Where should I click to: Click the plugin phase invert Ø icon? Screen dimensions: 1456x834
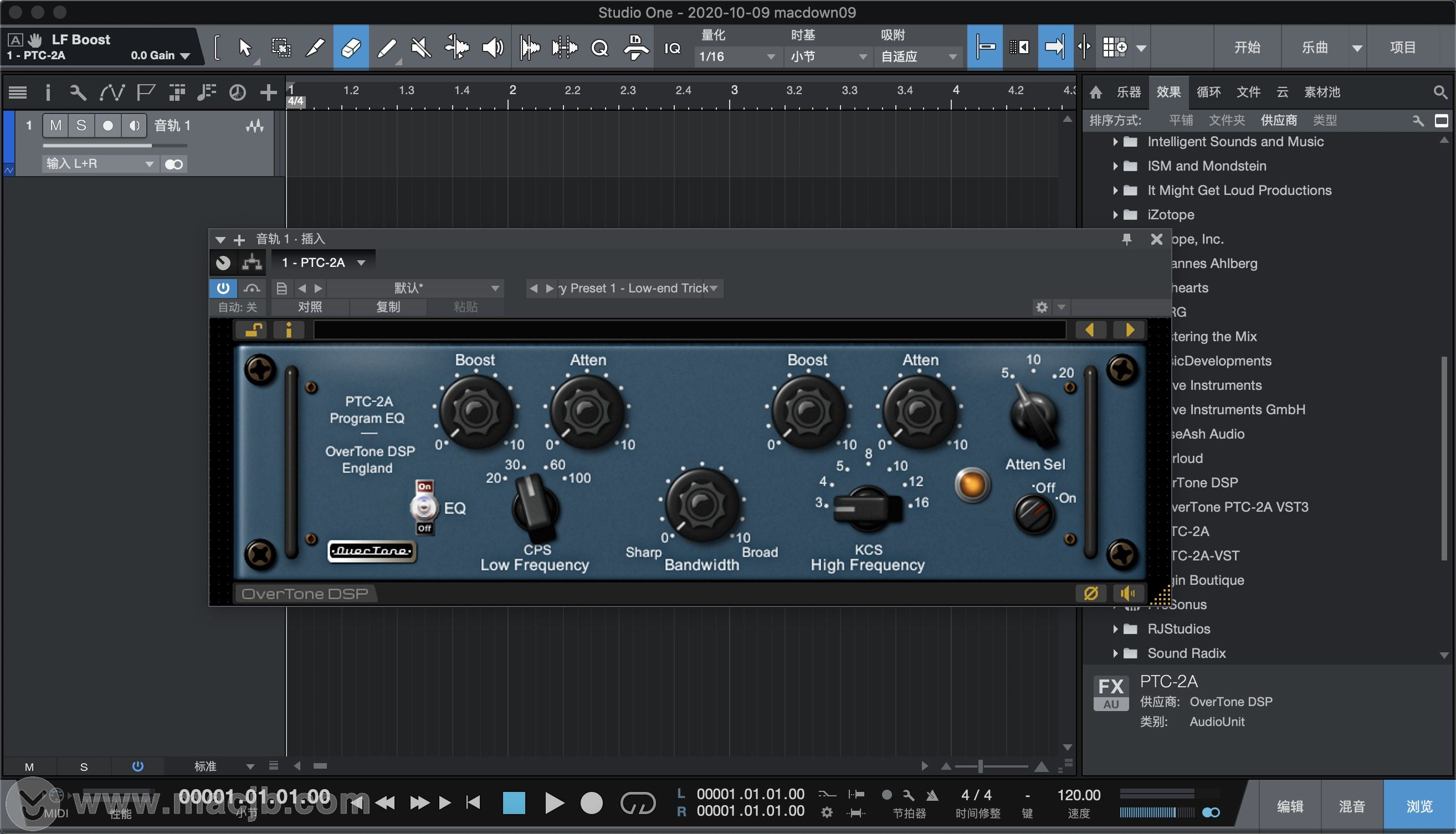click(1091, 594)
